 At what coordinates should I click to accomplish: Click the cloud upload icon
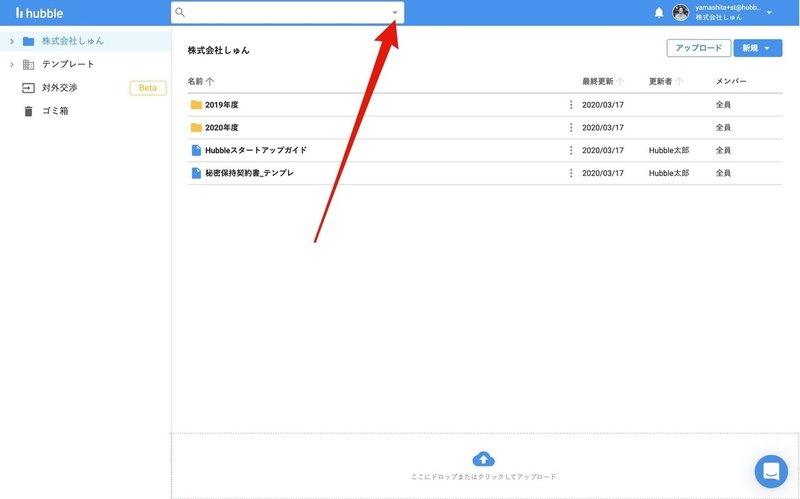483,459
